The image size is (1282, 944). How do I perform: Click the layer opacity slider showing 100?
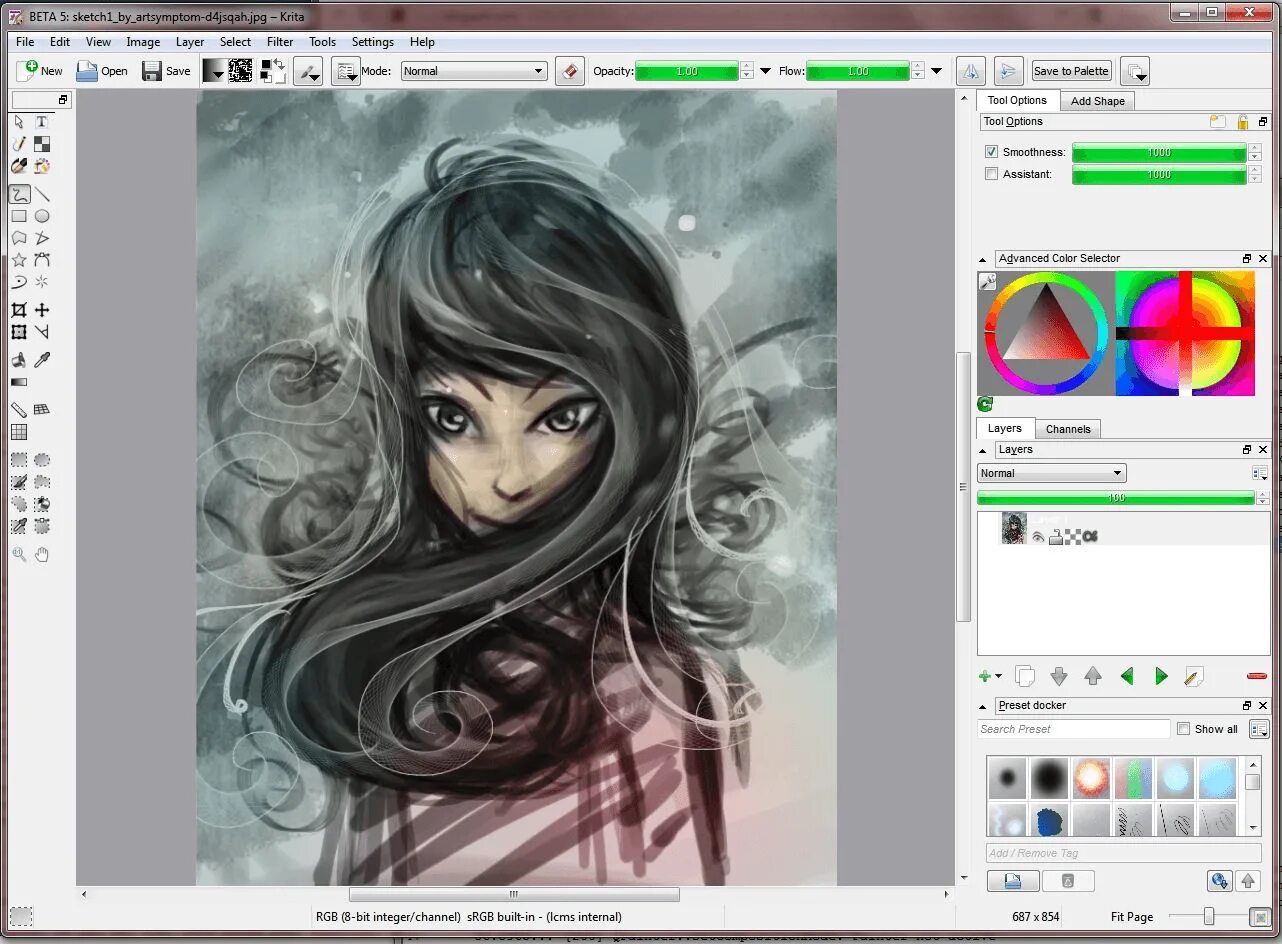click(x=1116, y=497)
